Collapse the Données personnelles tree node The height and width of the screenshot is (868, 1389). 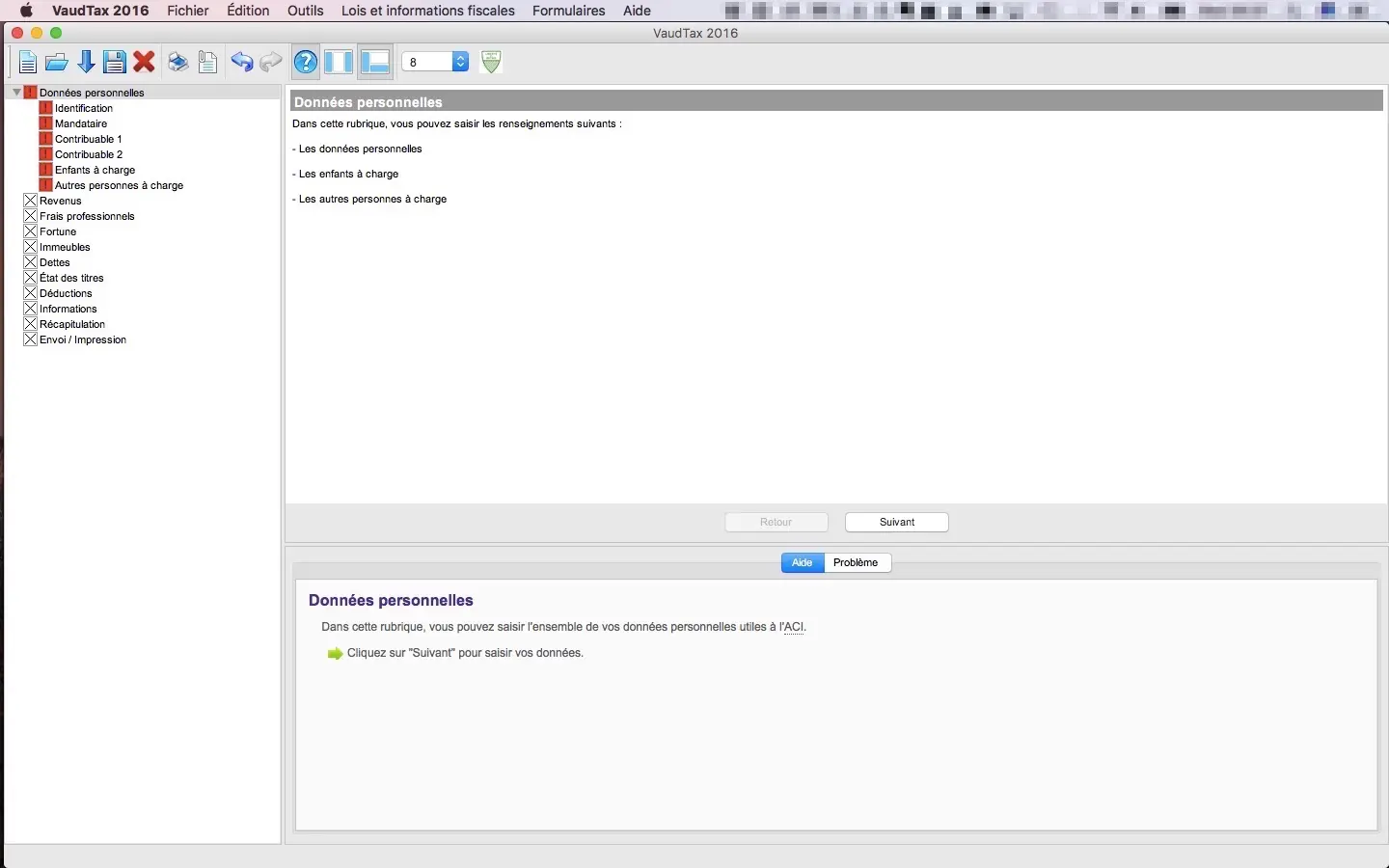(16, 93)
